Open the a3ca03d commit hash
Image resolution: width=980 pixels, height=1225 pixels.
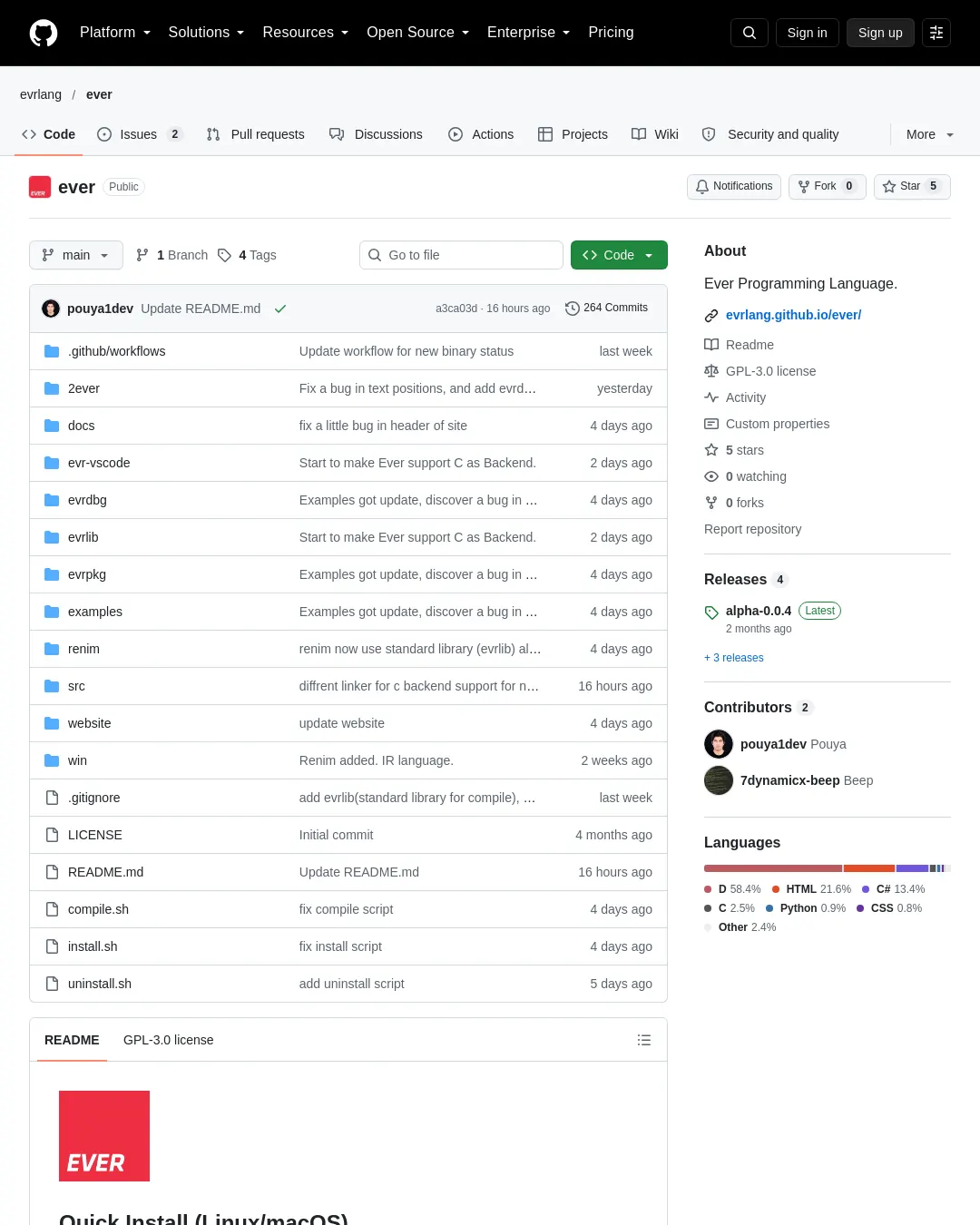(x=456, y=309)
